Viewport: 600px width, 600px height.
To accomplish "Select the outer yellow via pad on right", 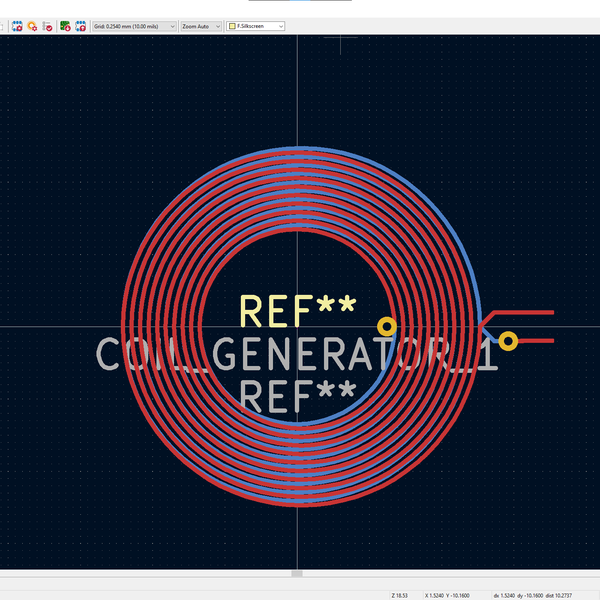I will point(508,341).
